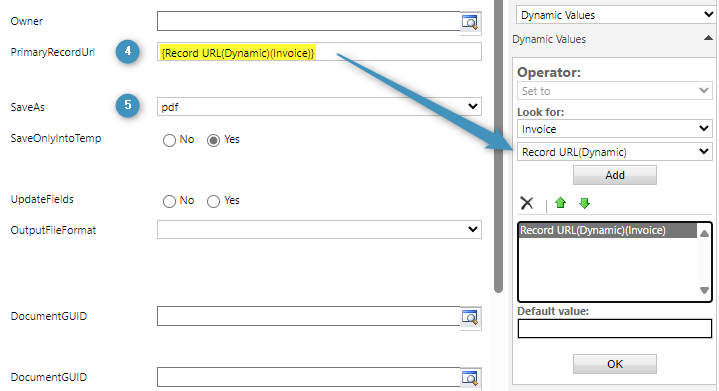The image size is (719, 391).
Task: Open the Look for Invoice dropdown
Action: 614,129
